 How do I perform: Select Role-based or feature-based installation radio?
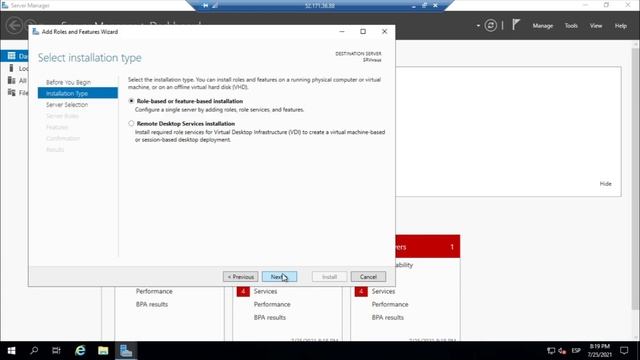click(x=131, y=101)
